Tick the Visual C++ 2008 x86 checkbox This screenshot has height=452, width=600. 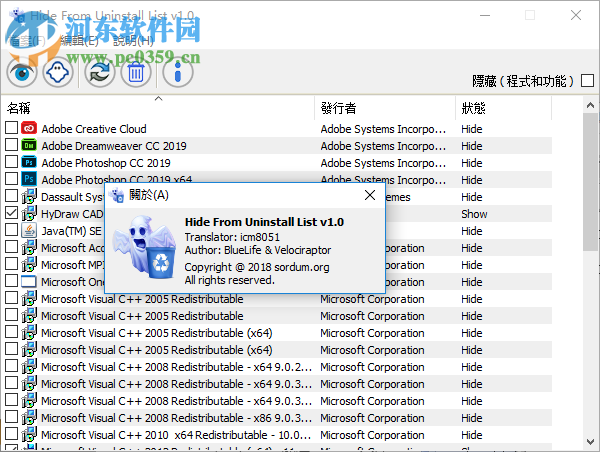[x=11, y=416]
